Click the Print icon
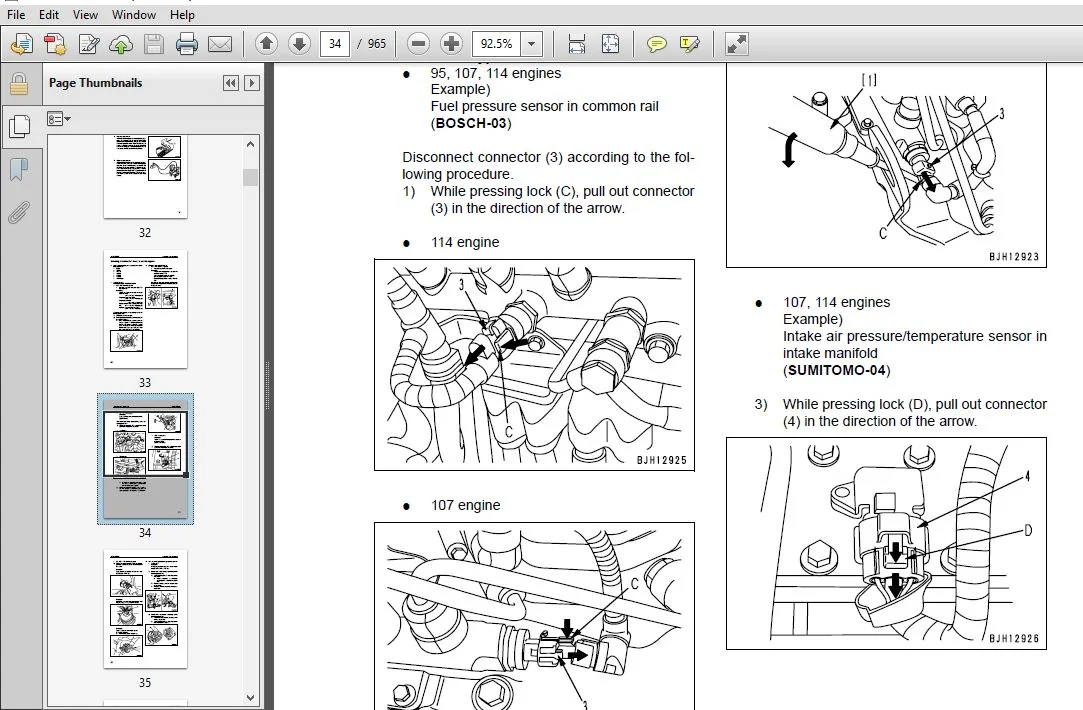This screenshot has width=1083, height=710. point(186,44)
